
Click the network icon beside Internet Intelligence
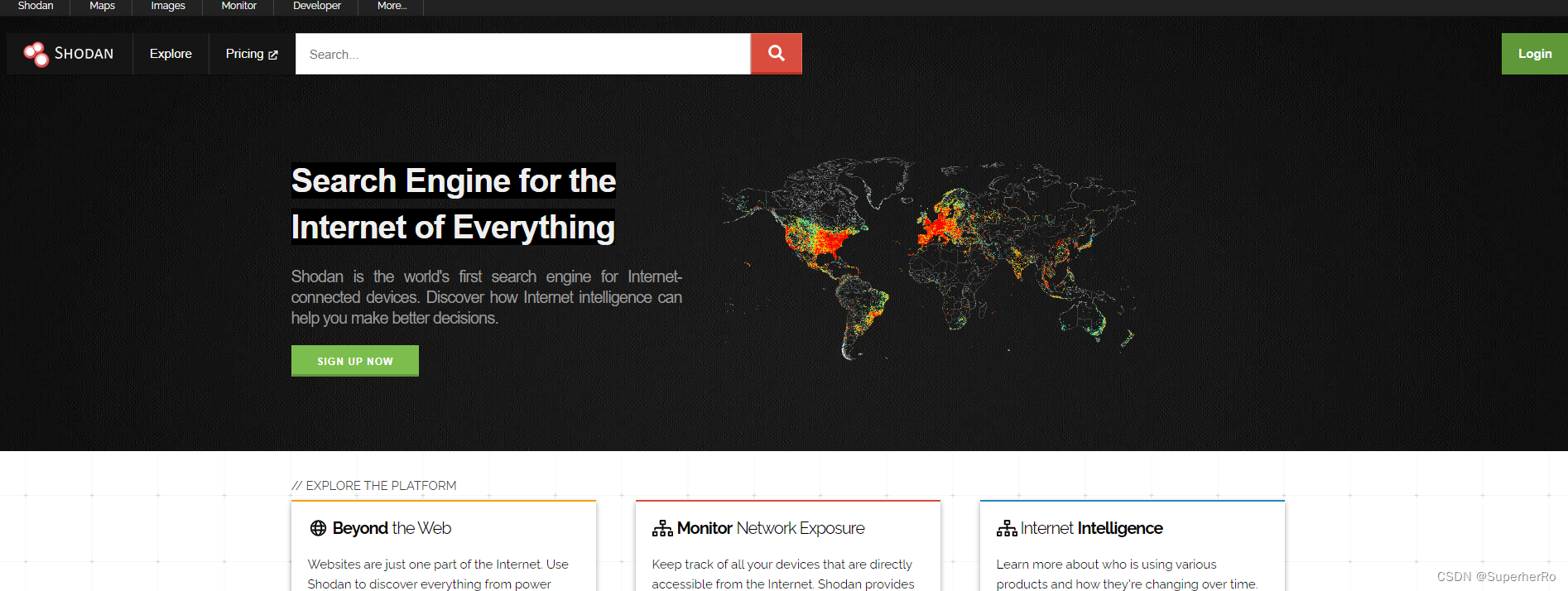pyautogui.click(x=1007, y=528)
